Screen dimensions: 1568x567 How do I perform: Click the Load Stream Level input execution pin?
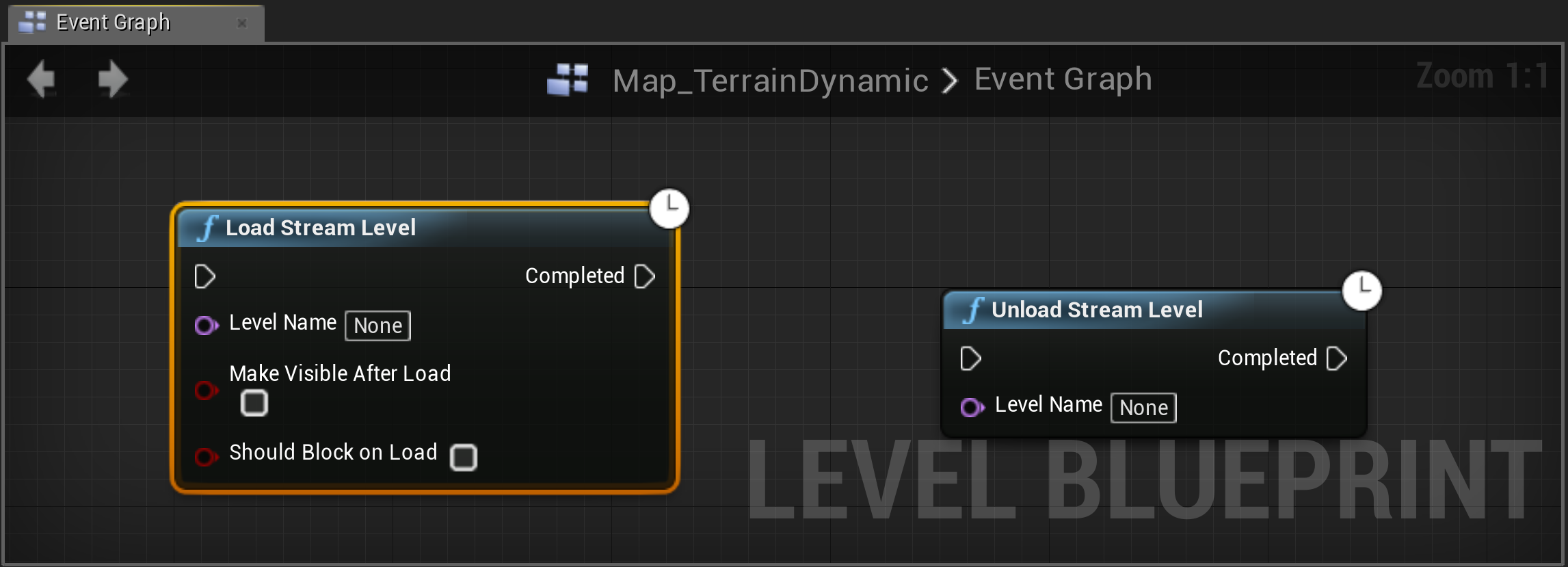click(x=204, y=276)
